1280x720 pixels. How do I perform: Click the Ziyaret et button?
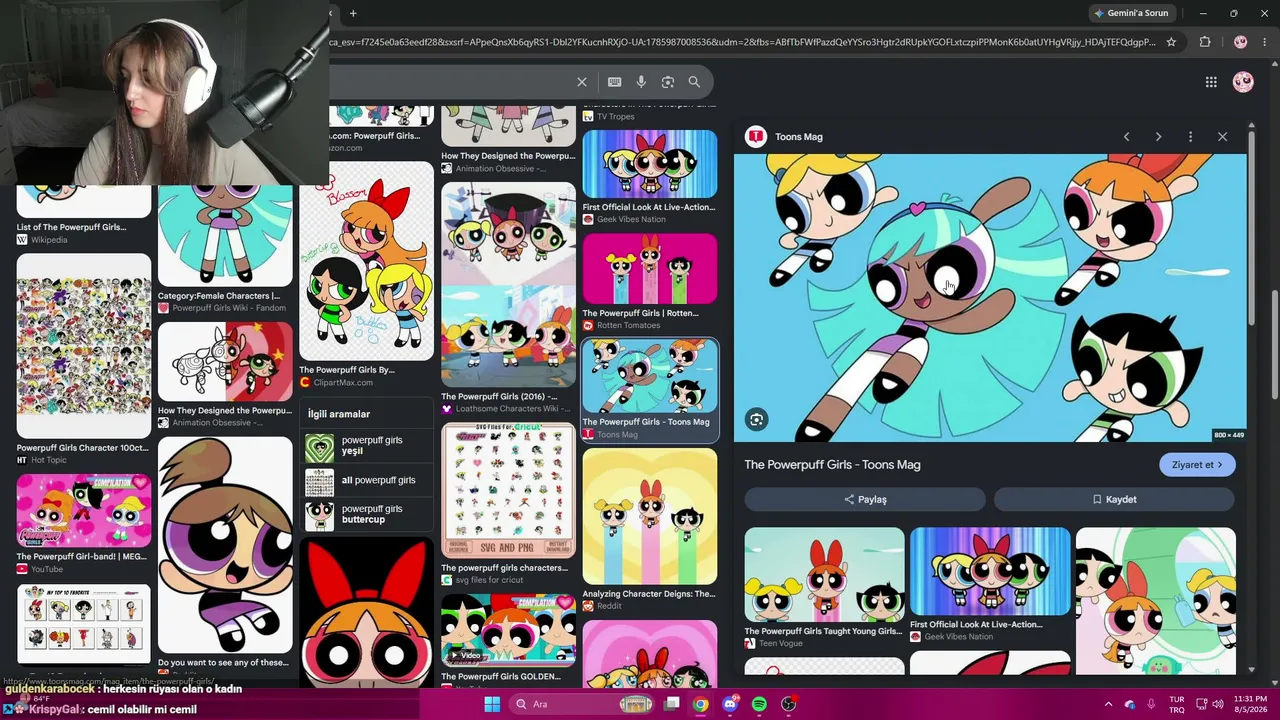[1197, 465]
